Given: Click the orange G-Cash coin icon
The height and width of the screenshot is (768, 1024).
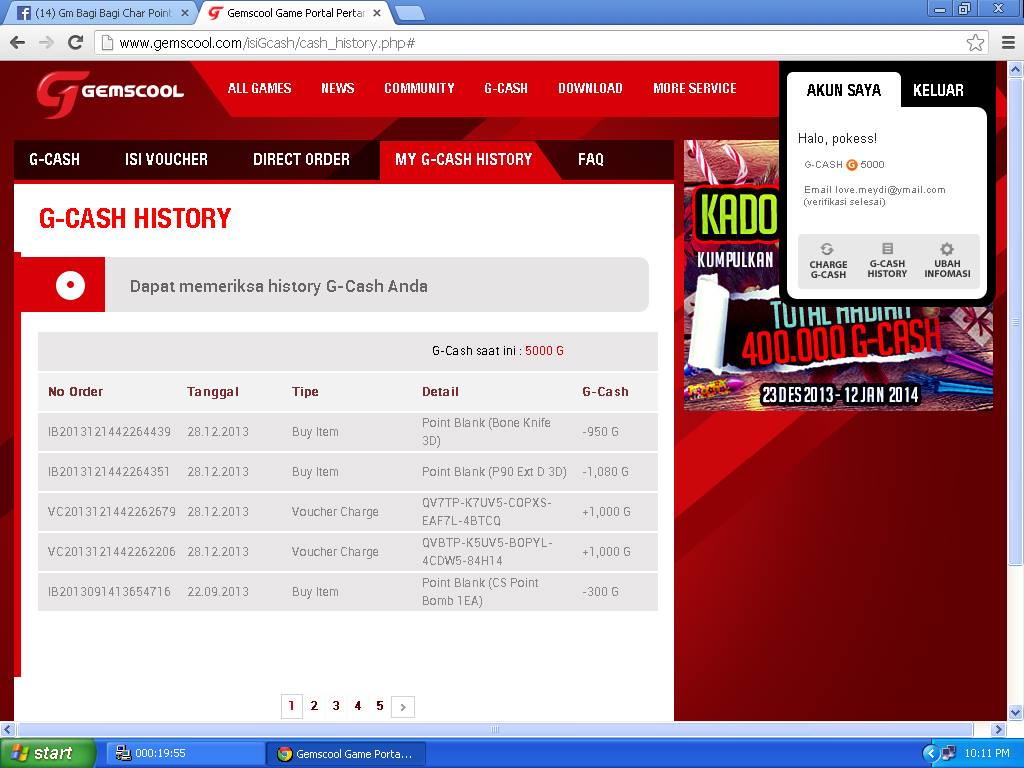Looking at the screenshot, I should coord(852,165).
